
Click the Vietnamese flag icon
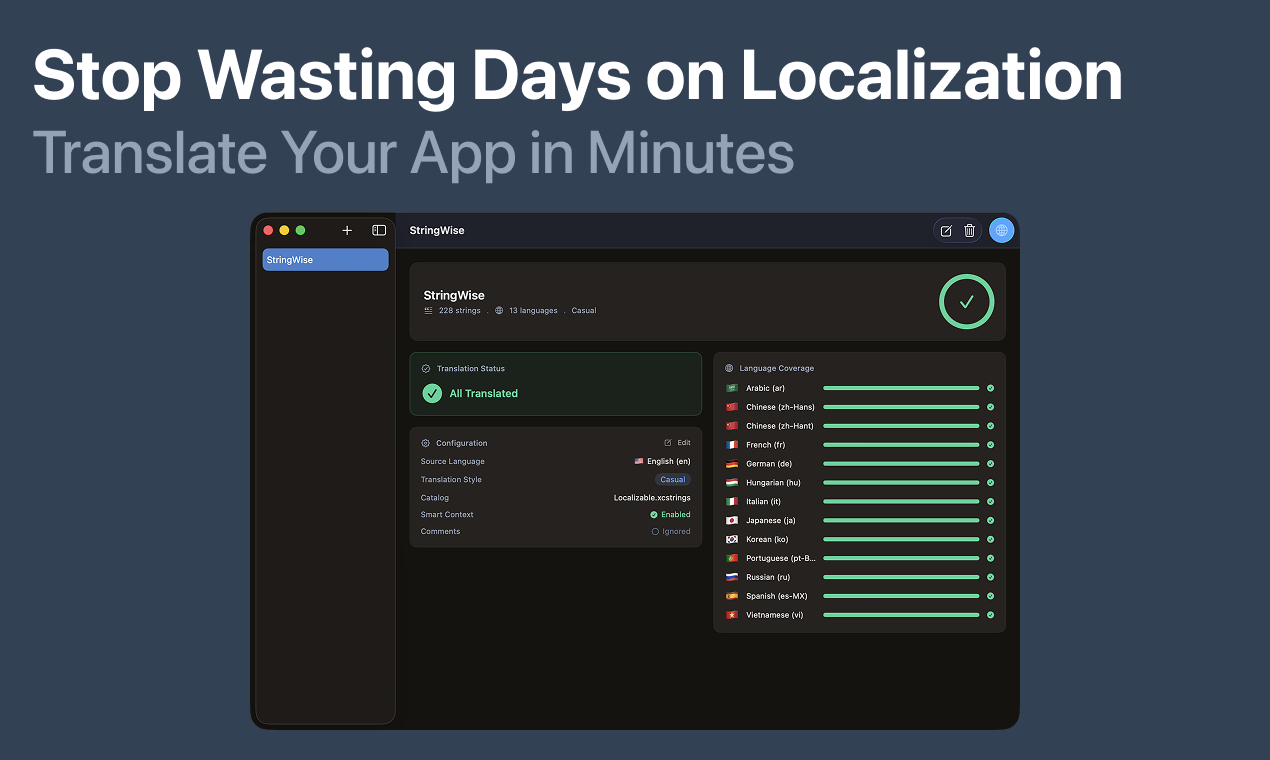732,615
